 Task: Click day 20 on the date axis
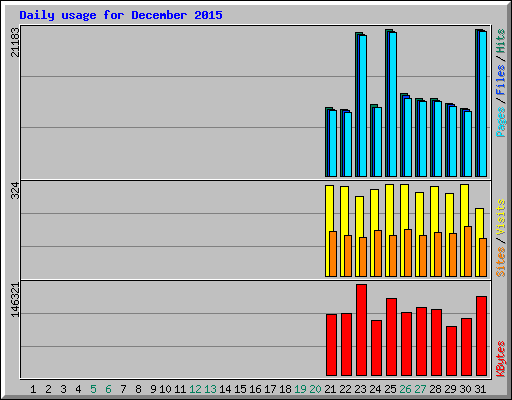315,389
